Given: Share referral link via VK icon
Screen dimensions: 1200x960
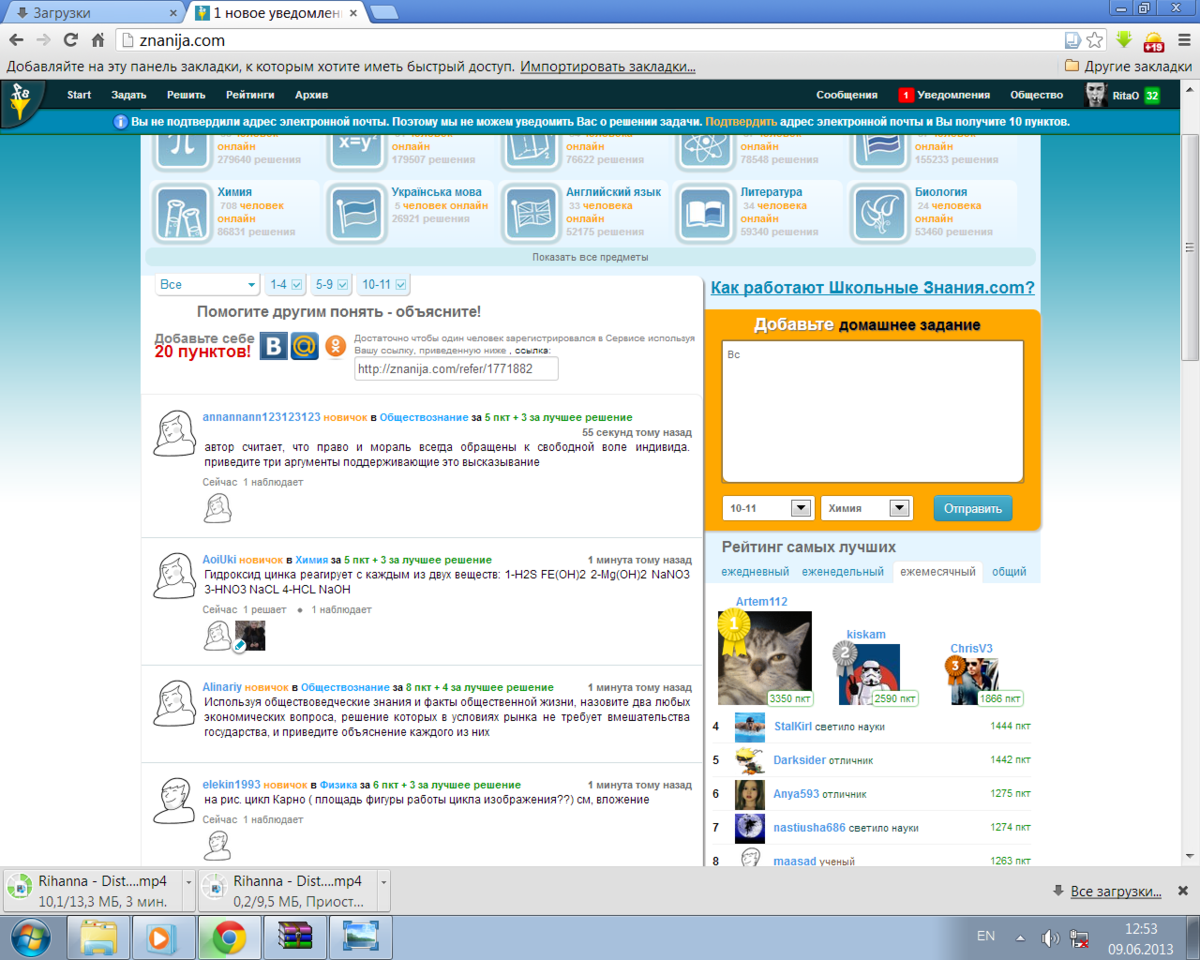Looking at the screenshot, I should 273,346.
